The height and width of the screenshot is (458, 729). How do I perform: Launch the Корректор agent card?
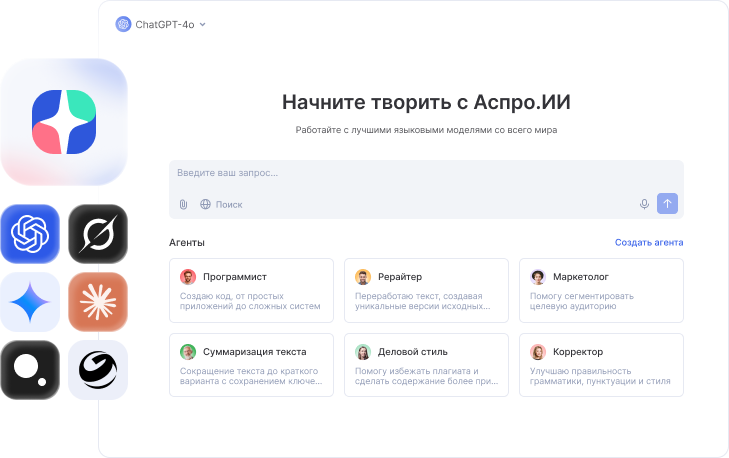click(x=601, y=365)
